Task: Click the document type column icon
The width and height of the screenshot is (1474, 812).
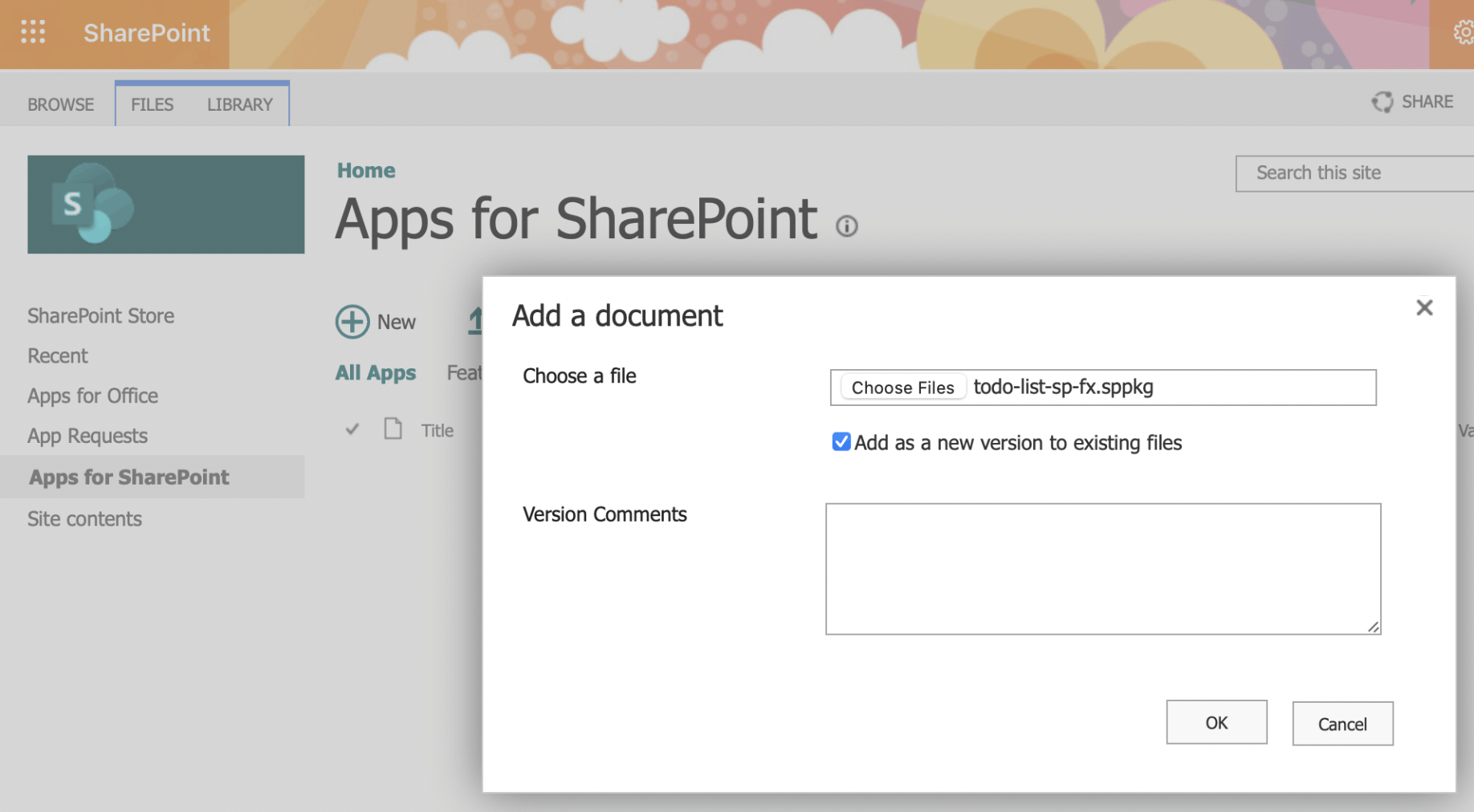Action: point(393,429)
